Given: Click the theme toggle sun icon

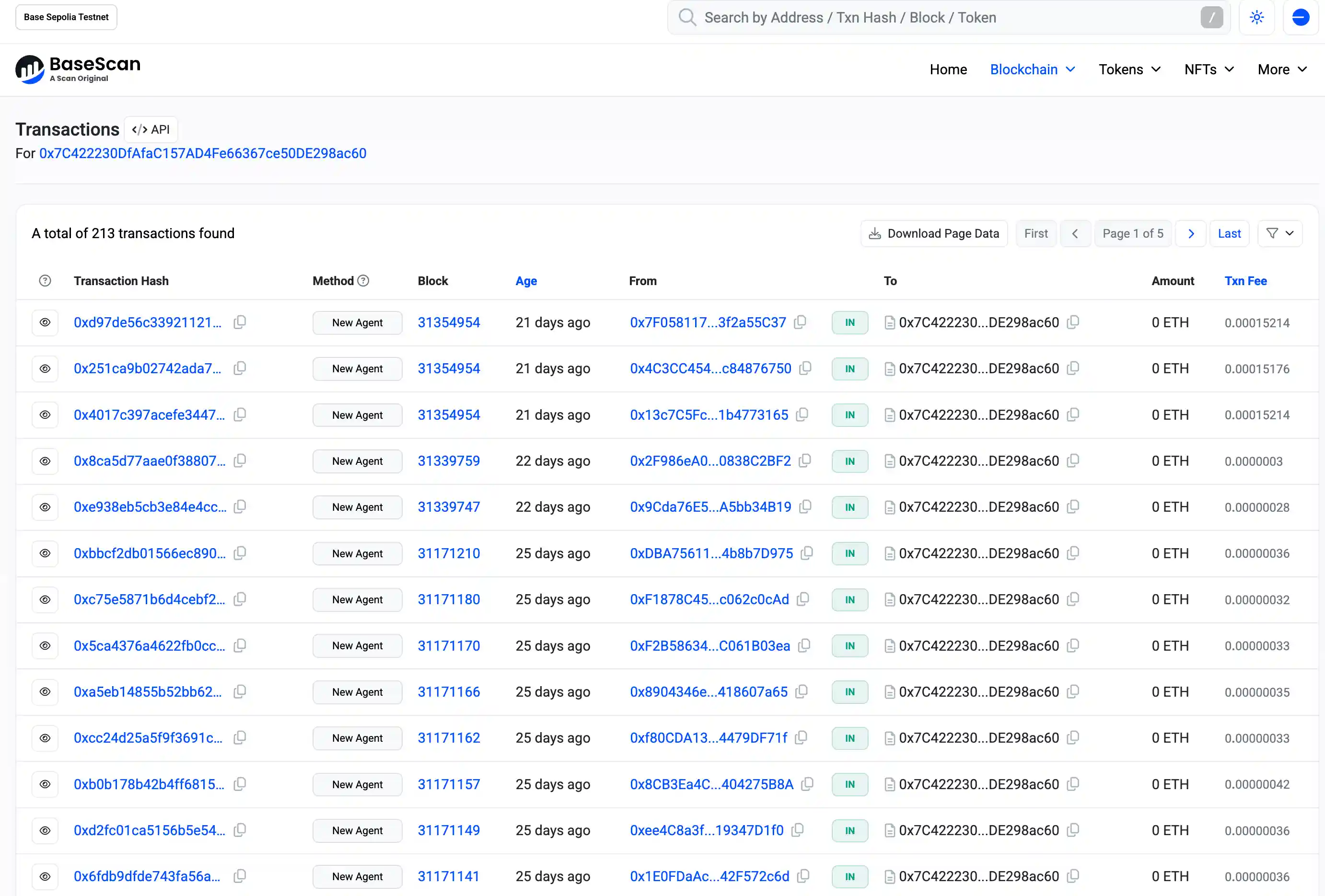Looking at the screenshot, I should (1256, 17).
